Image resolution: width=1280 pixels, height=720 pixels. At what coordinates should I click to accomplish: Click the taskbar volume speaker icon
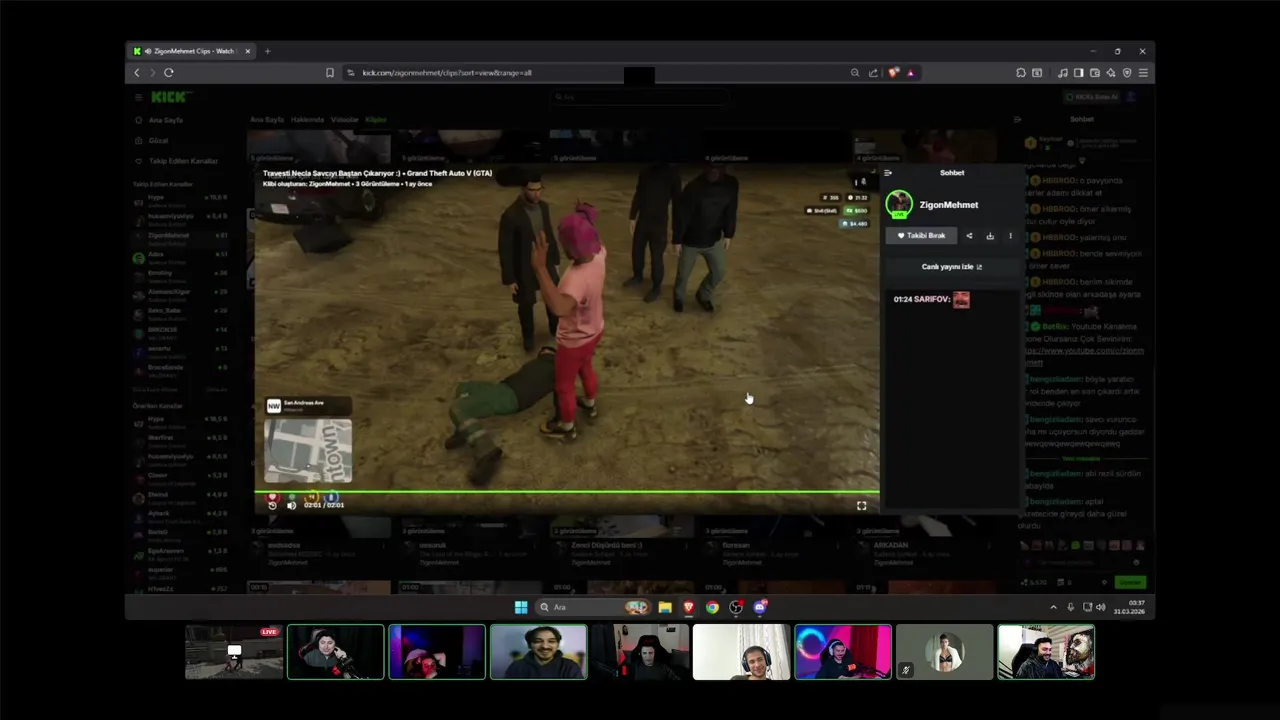1101,607
